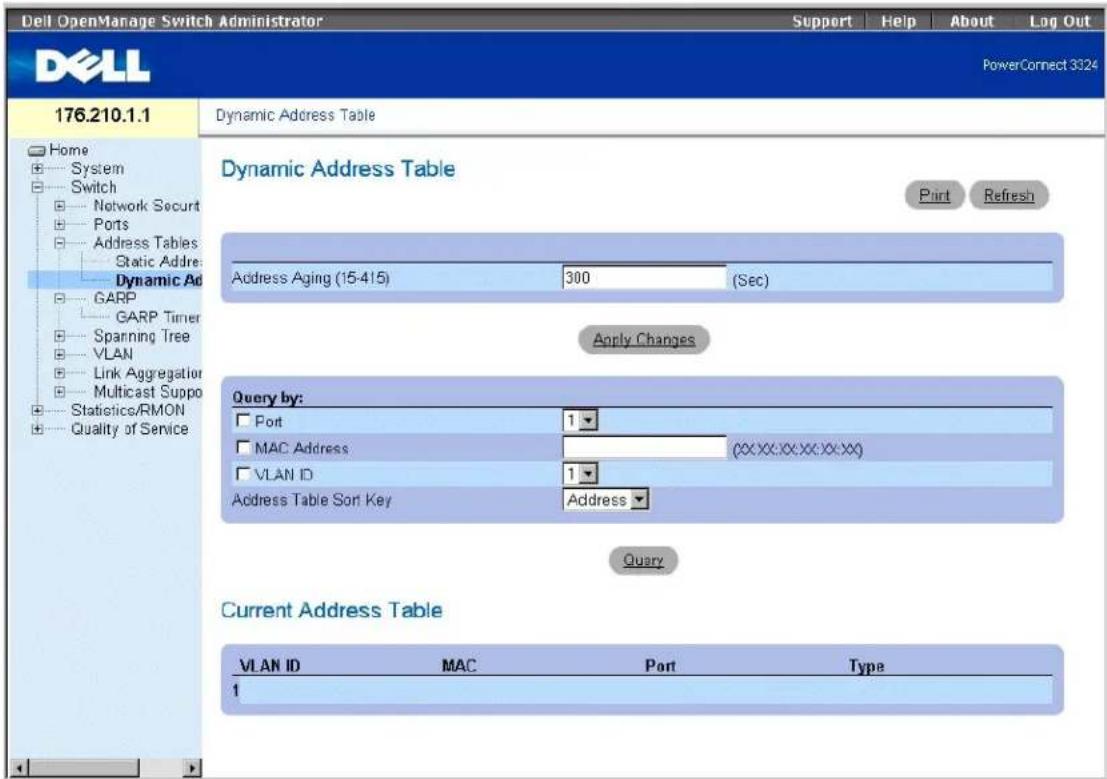Open Multicast Support in the tree
This screenshot has height=779, width=1107.
[x=148, y=391]
